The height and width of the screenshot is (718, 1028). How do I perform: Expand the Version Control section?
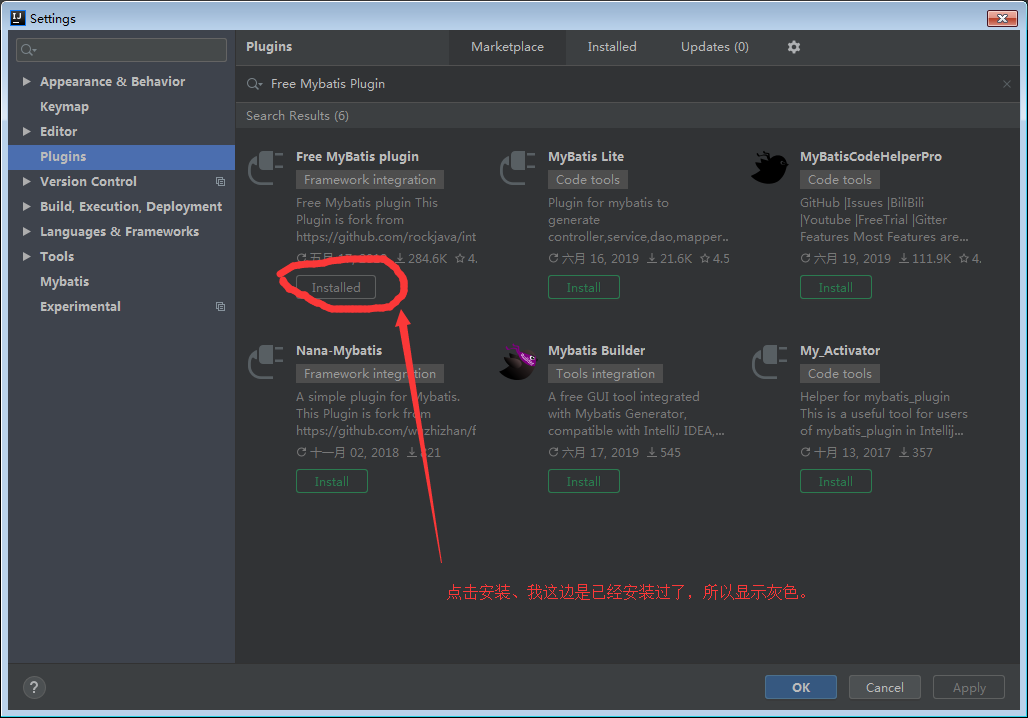26,182
